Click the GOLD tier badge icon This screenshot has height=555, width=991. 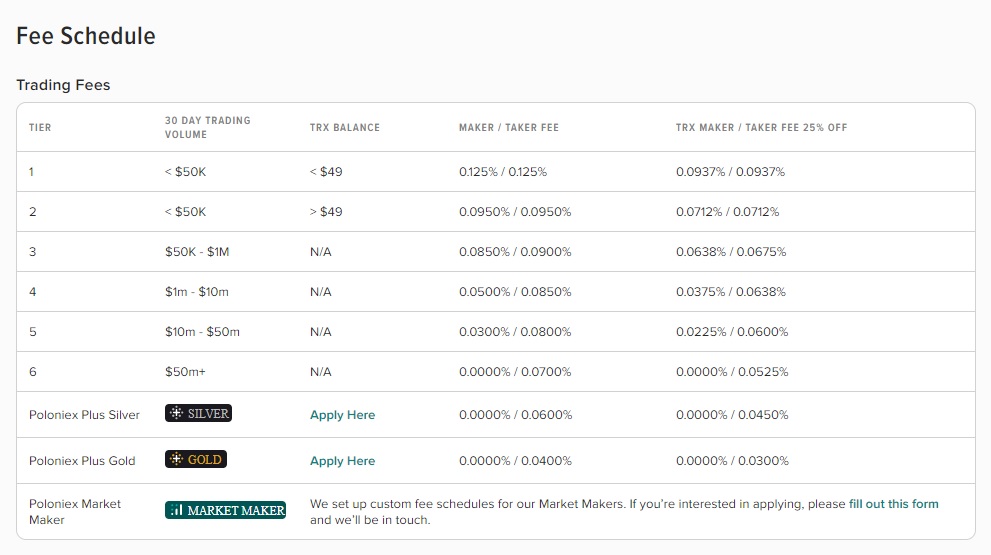[x=196, y=460]
